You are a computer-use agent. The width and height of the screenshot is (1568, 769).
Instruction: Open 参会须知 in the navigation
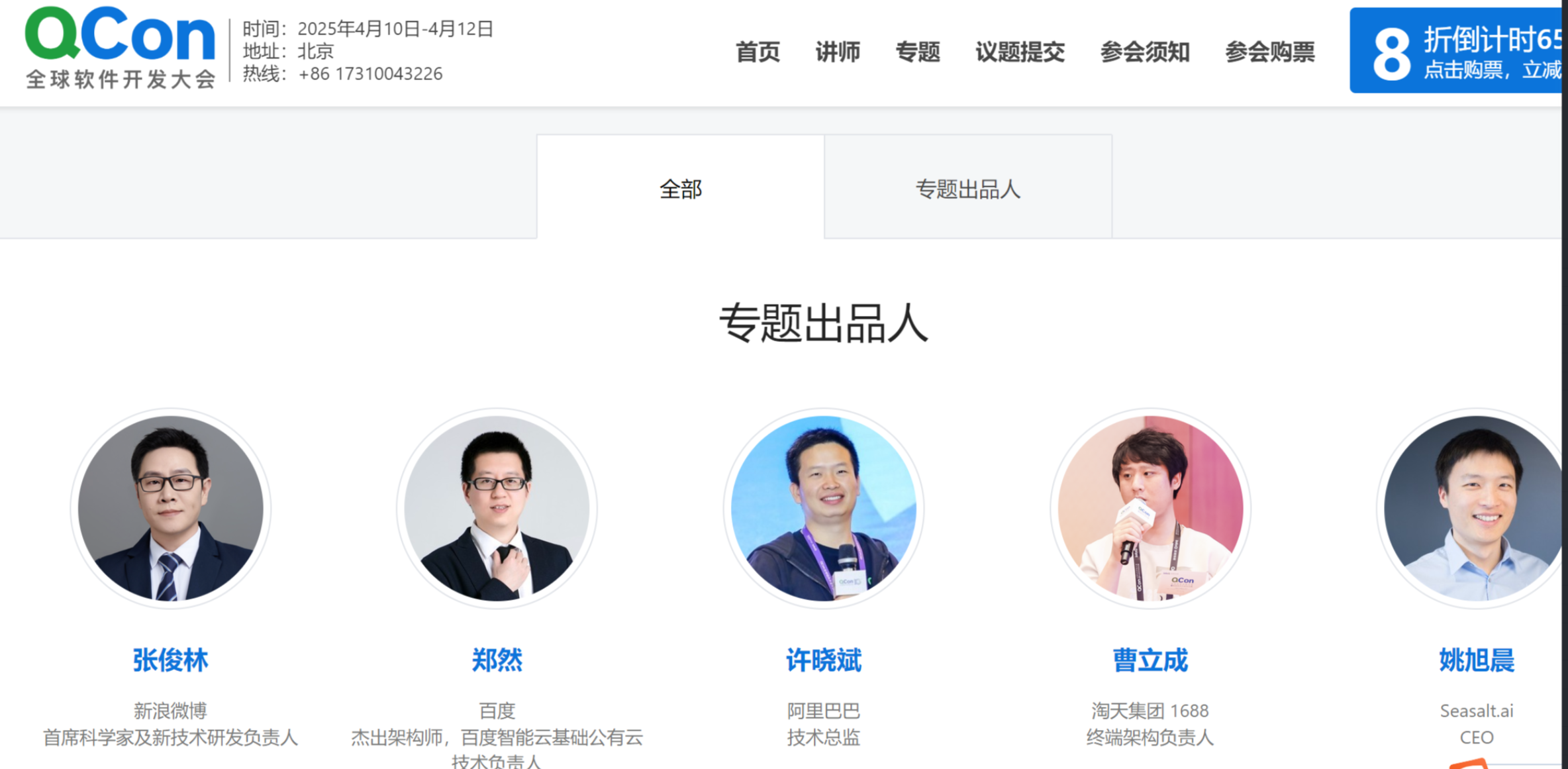point(1145,52)
